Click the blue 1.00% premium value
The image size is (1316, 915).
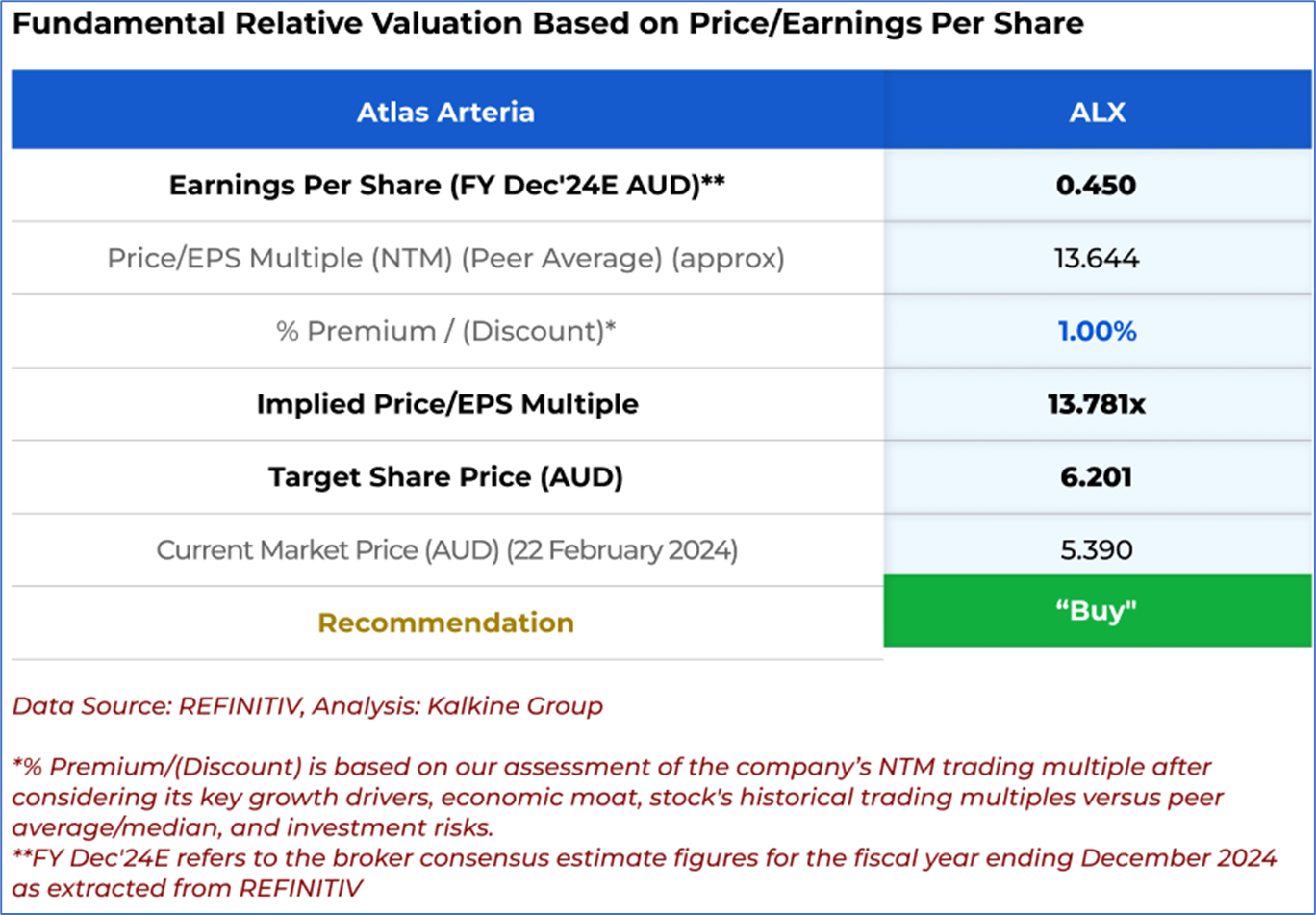pyautogui.click(x=1097, y=331)
